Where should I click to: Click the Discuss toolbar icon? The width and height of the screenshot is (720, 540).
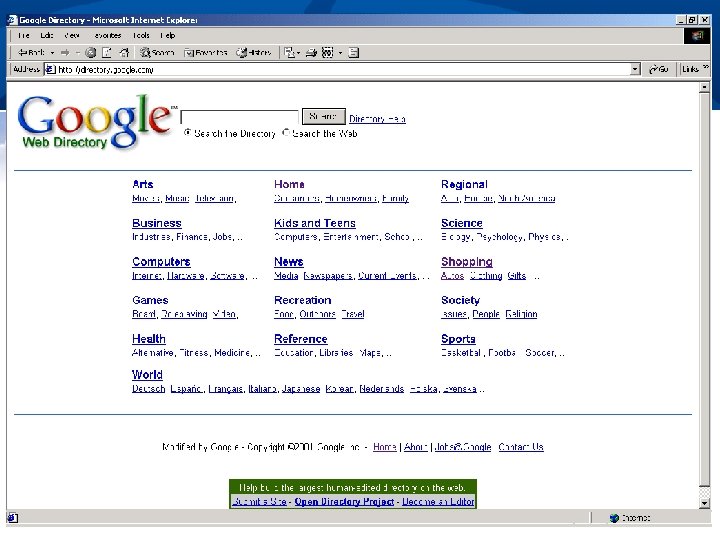(x=353, y=52)
